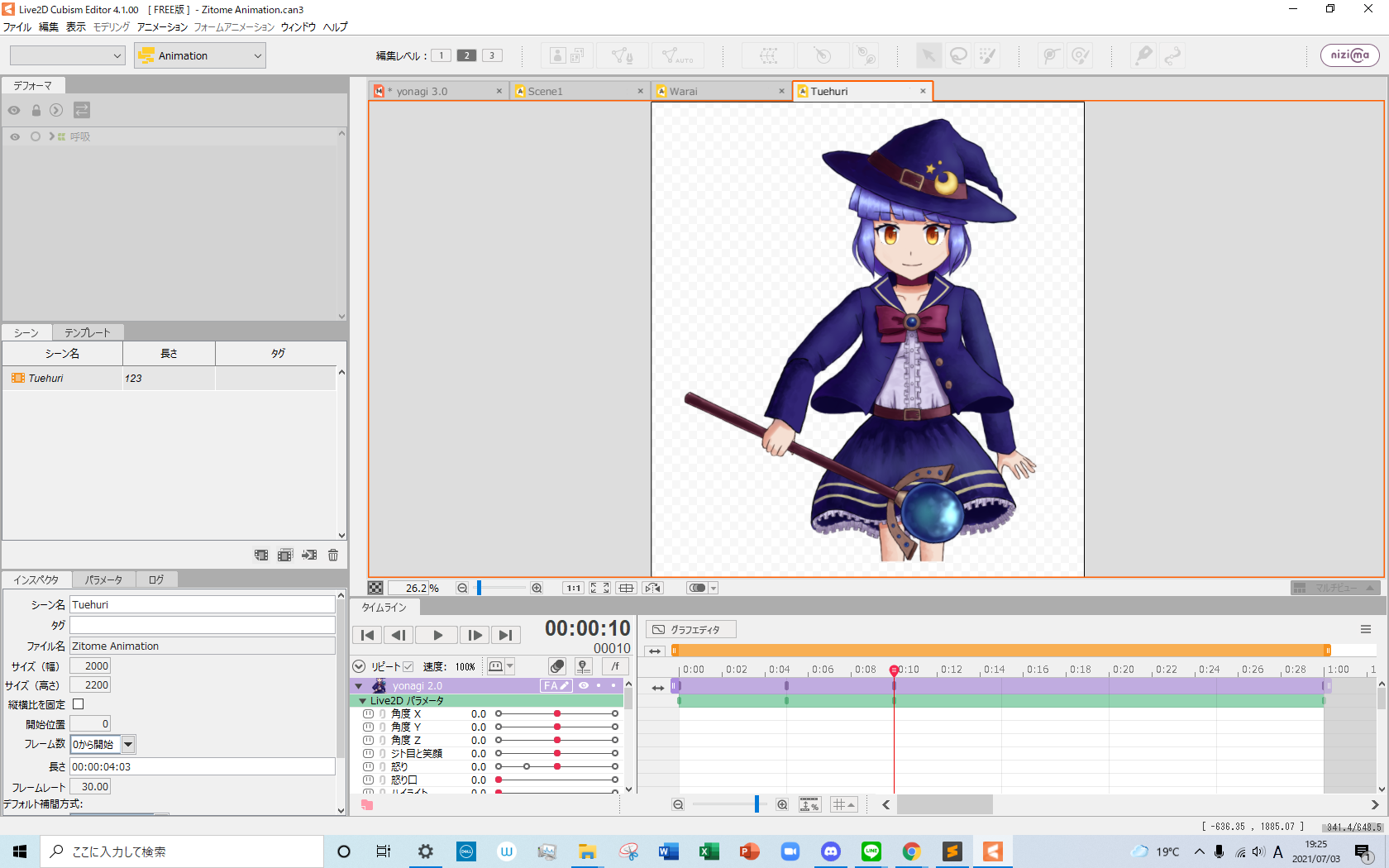Open the display toggle dropdown arrow below canvas
Image resolution: width=1389 pixels, height=868 pixels.
pyautogui.click(x=714, y=588)
